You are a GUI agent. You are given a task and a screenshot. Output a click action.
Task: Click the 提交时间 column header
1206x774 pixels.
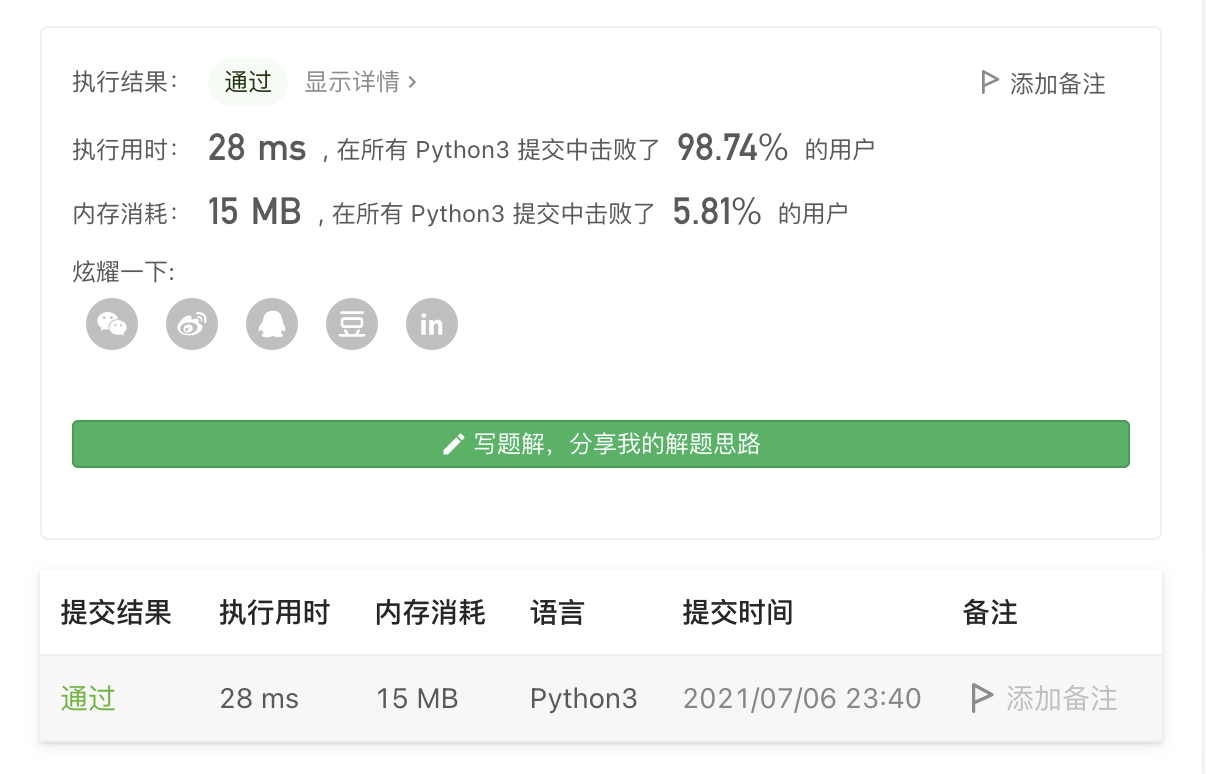click(737, 612)
